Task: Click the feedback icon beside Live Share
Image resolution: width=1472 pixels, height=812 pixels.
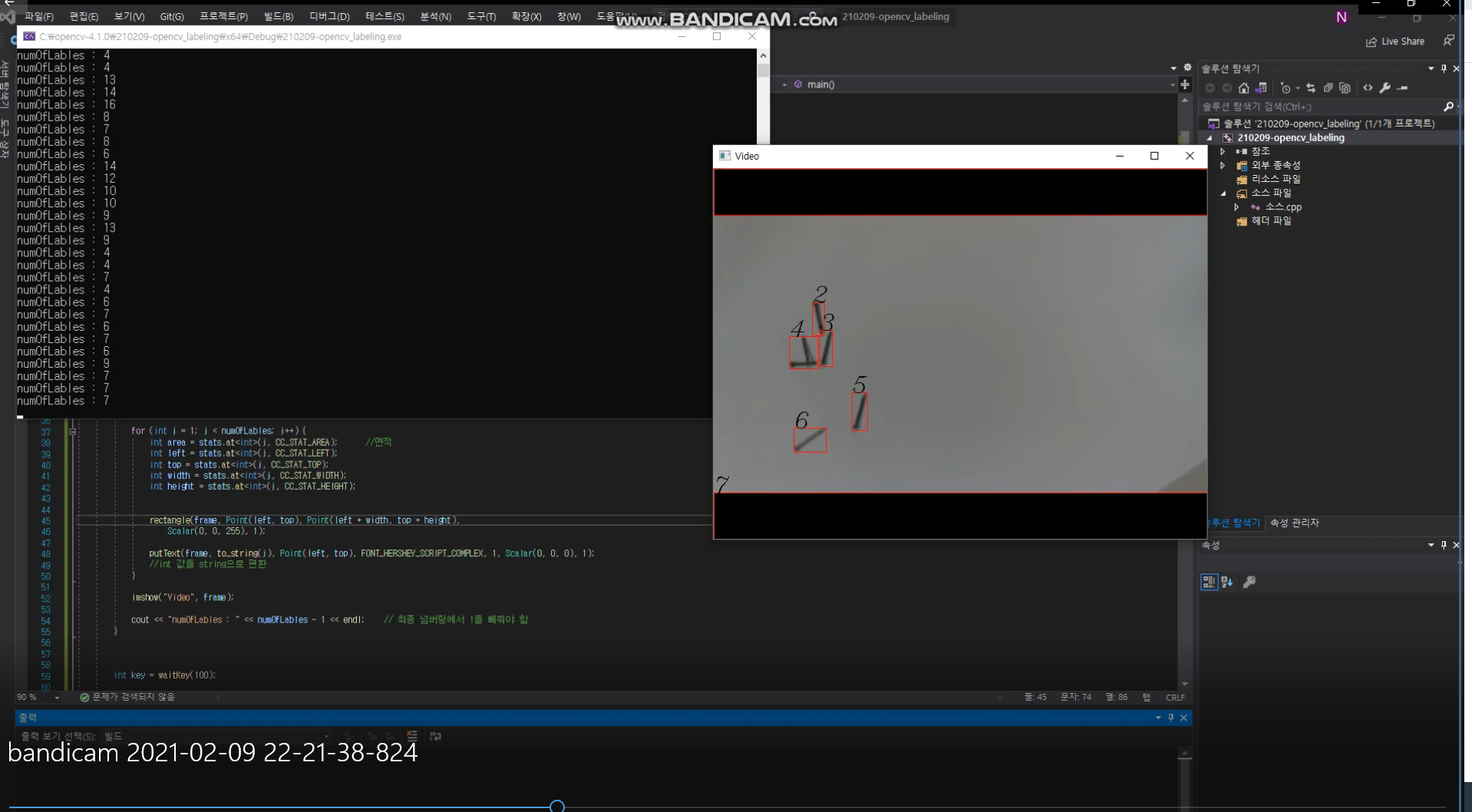Action: 1448,41
